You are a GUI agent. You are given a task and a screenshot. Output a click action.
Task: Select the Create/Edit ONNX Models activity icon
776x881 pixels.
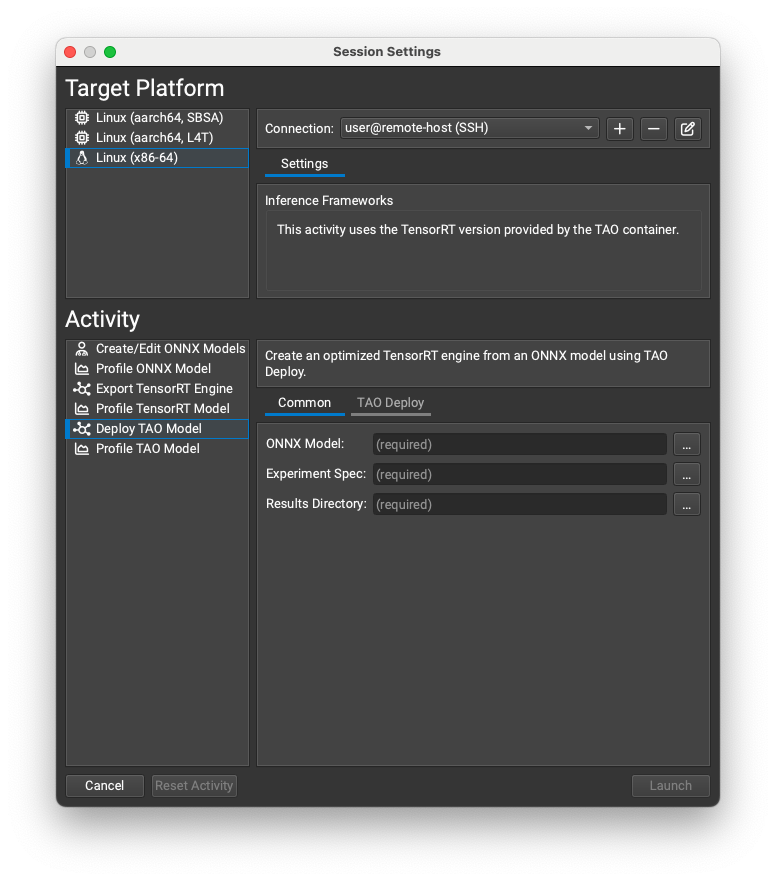[80, 348]
